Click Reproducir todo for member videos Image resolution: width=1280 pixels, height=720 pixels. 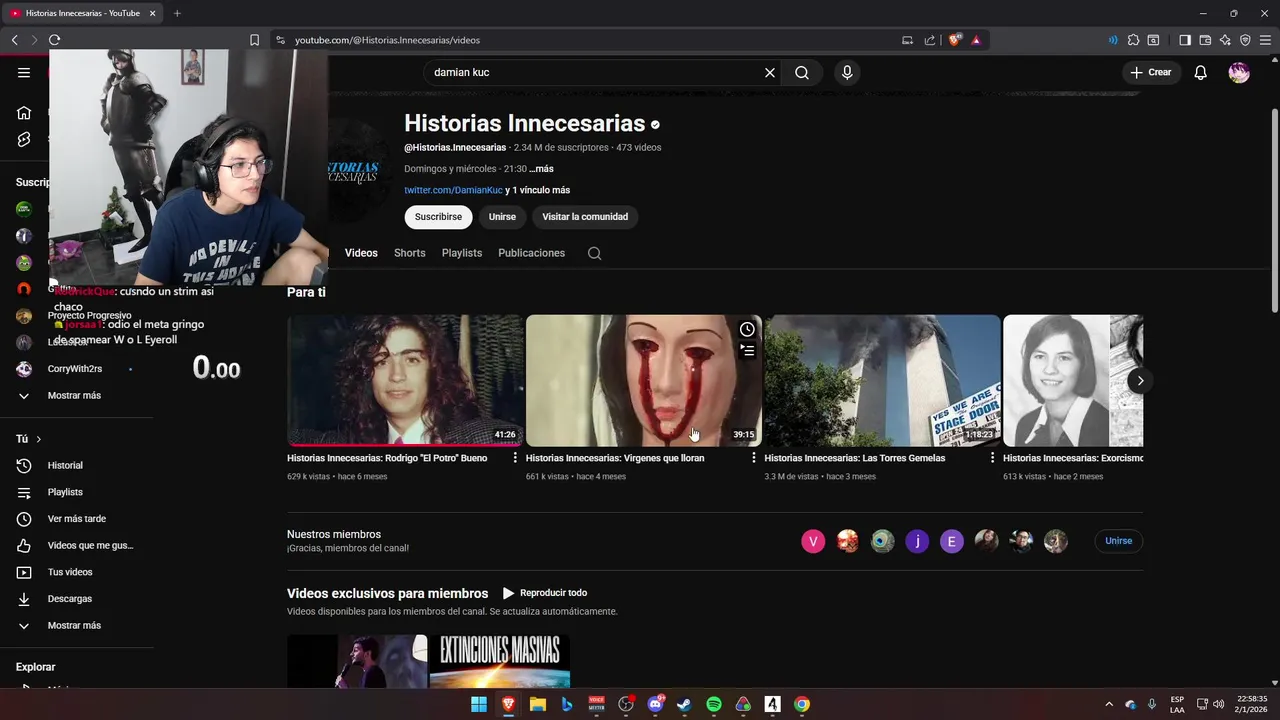(x=544, y=593)
